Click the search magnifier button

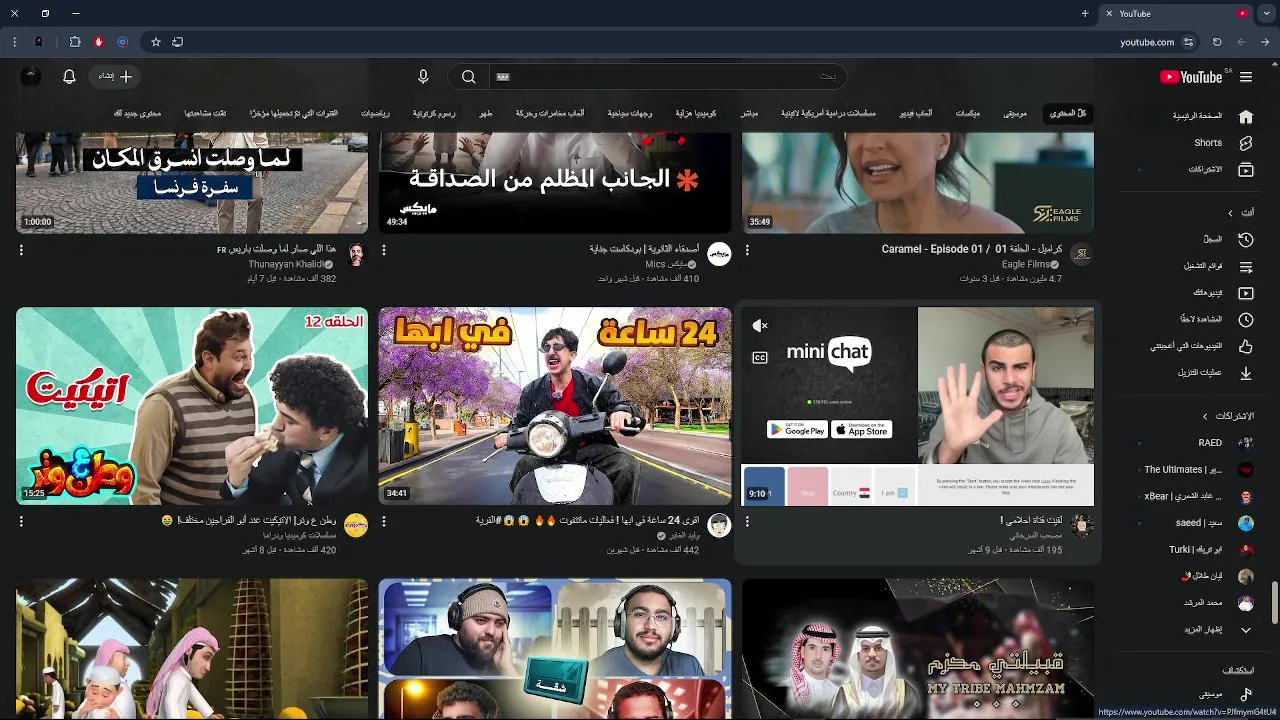[468, 77]
